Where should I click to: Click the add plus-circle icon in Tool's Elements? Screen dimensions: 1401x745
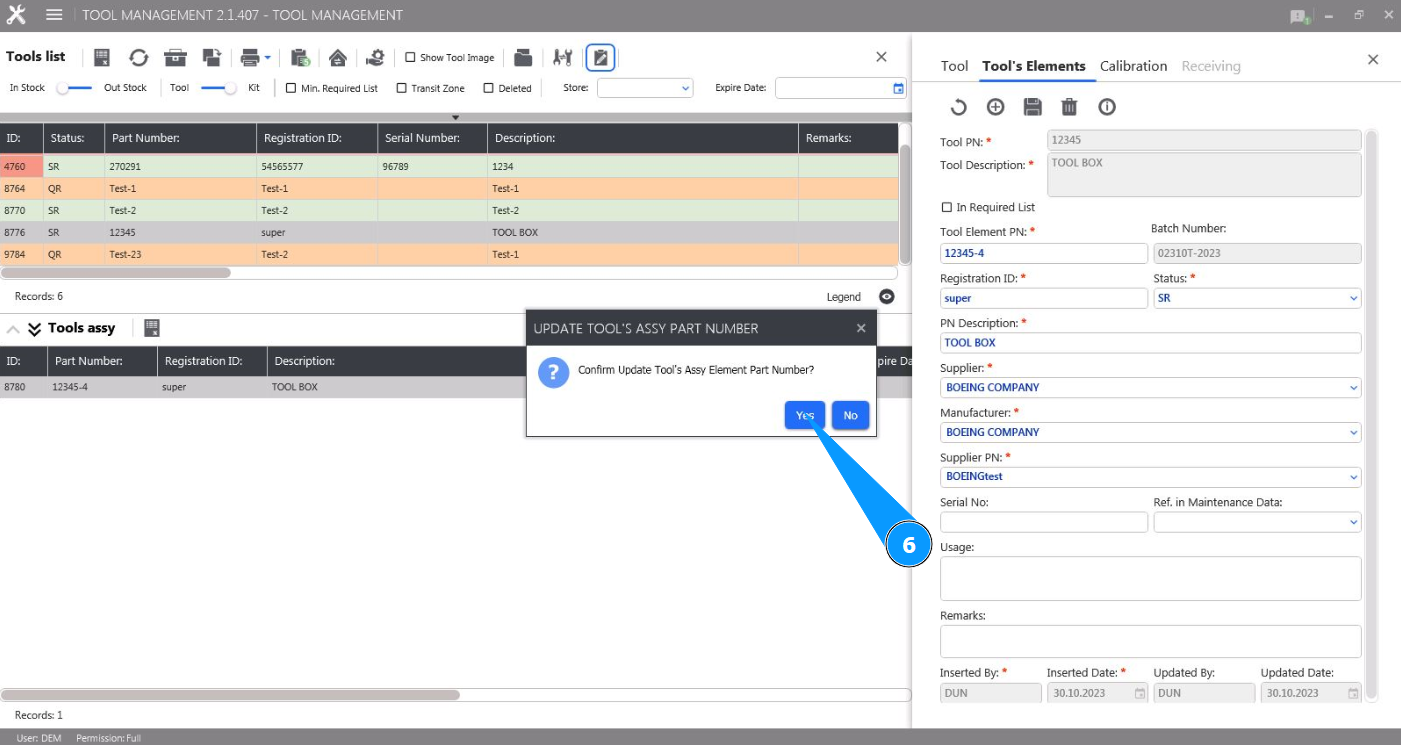(x=995, y=107)
